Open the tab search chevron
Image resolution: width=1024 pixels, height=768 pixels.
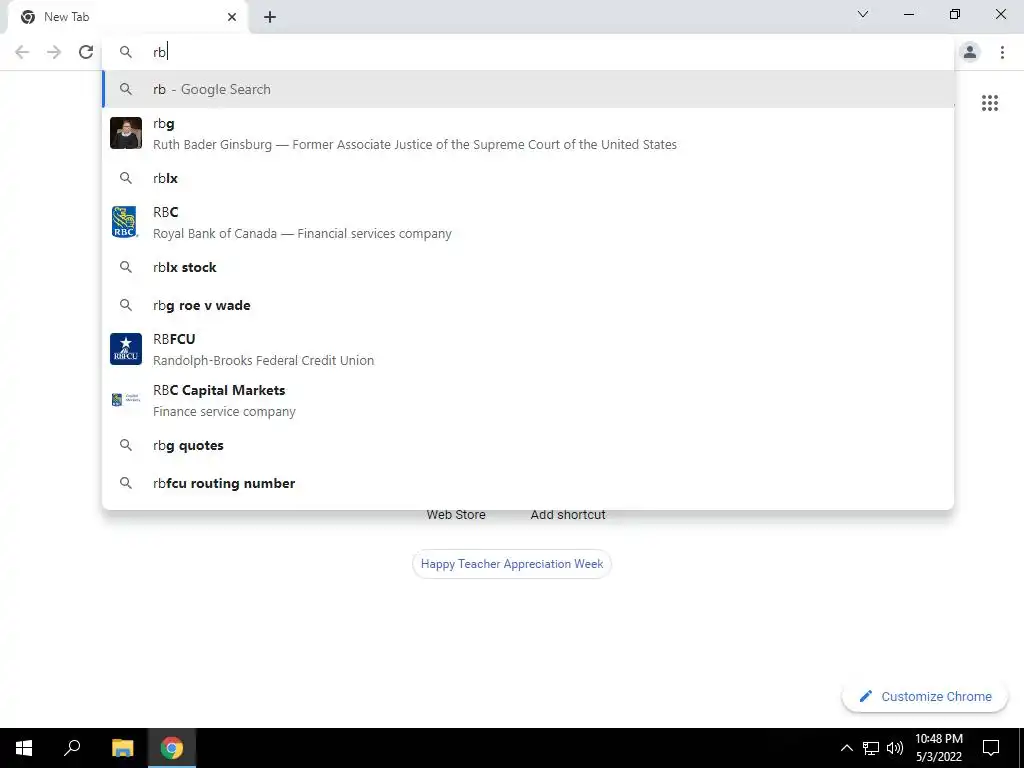pyautogui.click(x=863, y=14)
